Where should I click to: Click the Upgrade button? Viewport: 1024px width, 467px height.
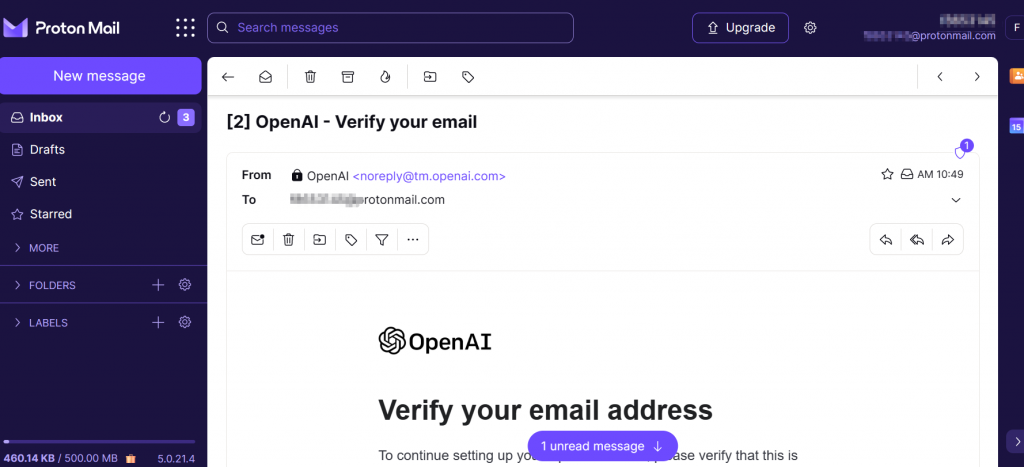[740, 28]
